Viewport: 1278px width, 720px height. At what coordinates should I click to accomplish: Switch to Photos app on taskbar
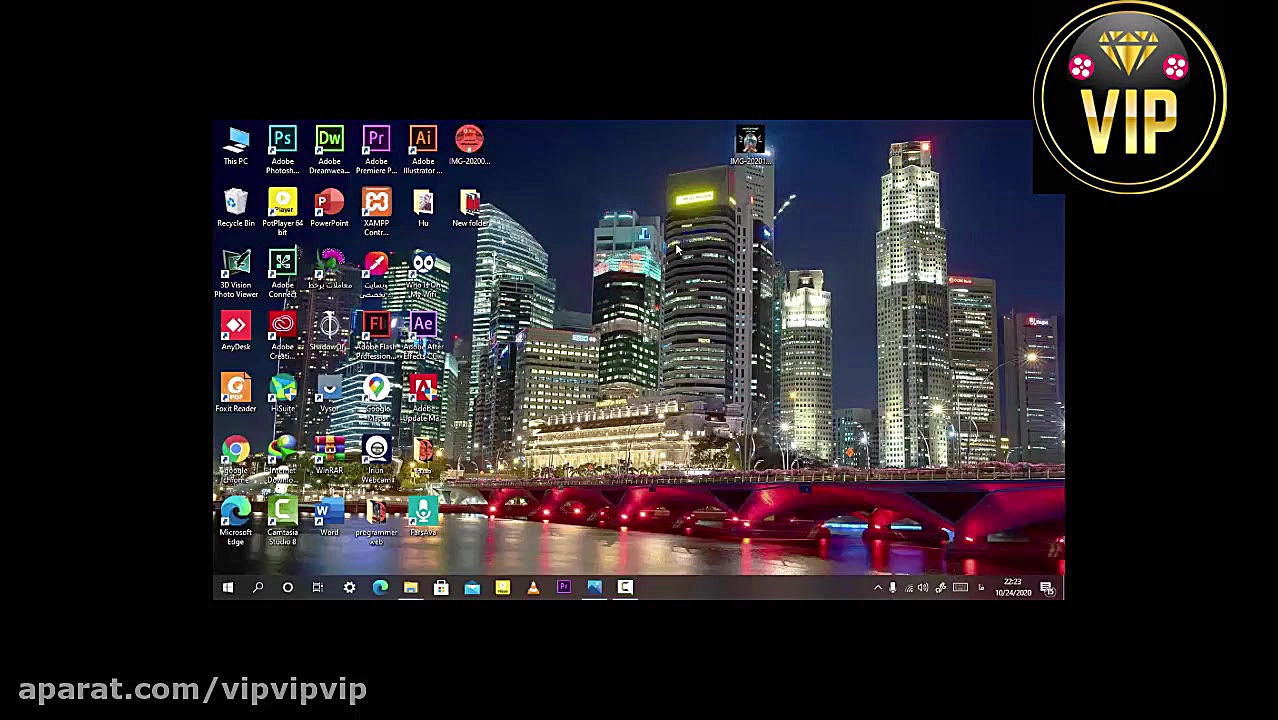594,587
